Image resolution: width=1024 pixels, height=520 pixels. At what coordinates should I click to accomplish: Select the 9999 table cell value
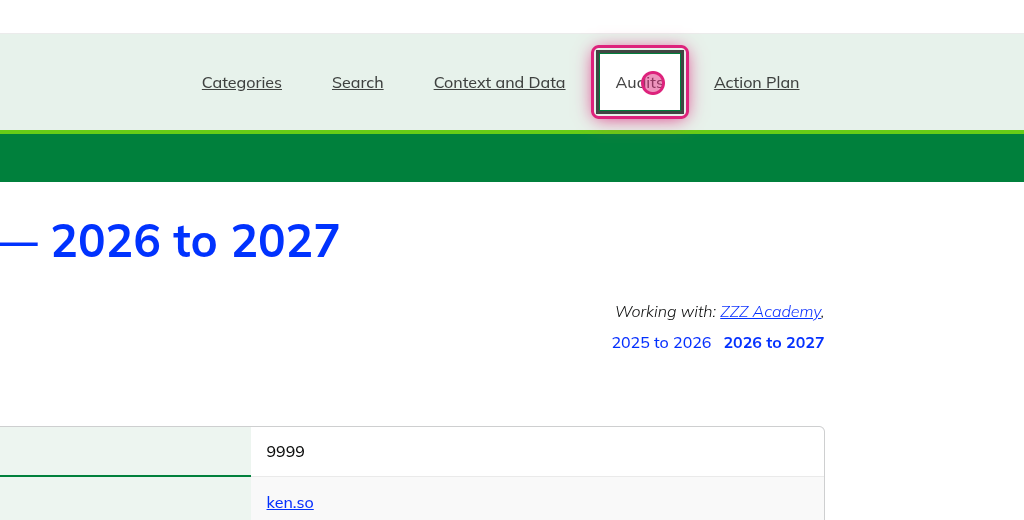click(285, 451)
